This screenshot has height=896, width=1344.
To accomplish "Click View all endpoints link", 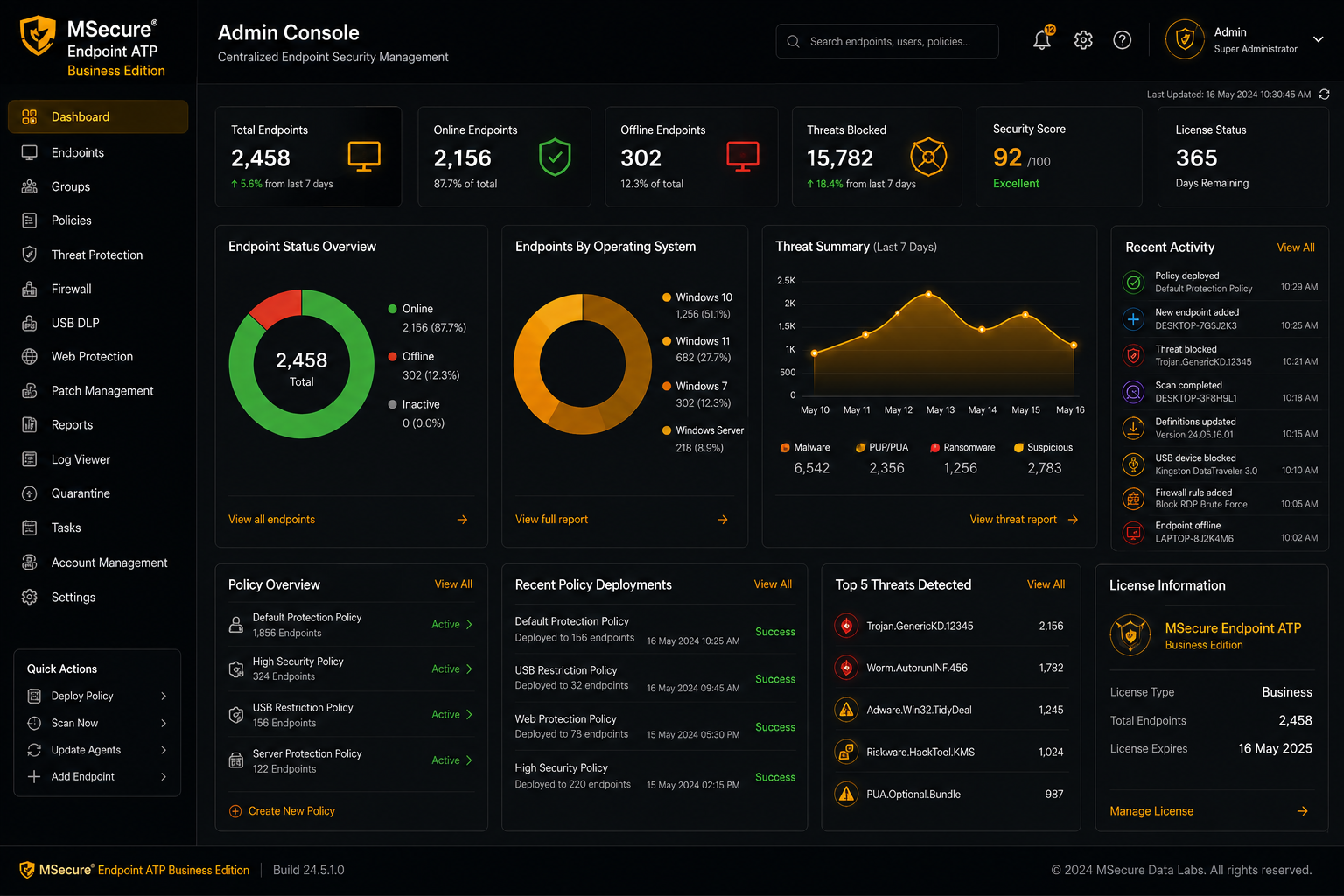I will 271,520.
